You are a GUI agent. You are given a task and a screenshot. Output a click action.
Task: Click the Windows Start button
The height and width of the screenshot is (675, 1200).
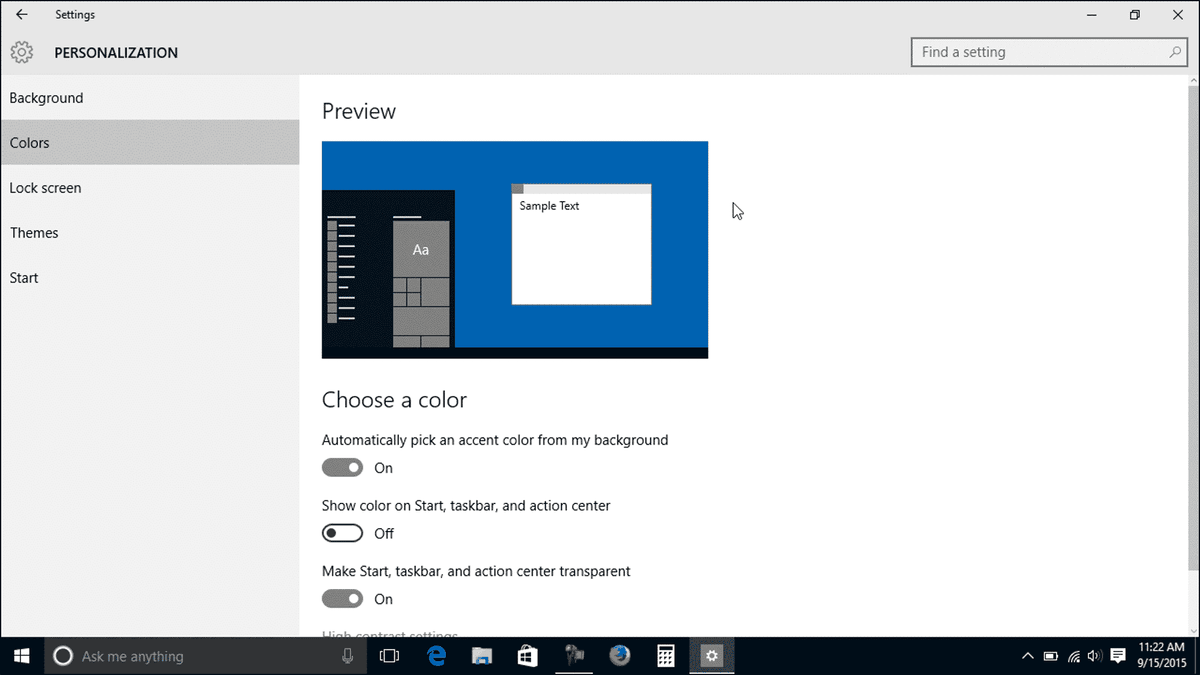tap(22, 656)
